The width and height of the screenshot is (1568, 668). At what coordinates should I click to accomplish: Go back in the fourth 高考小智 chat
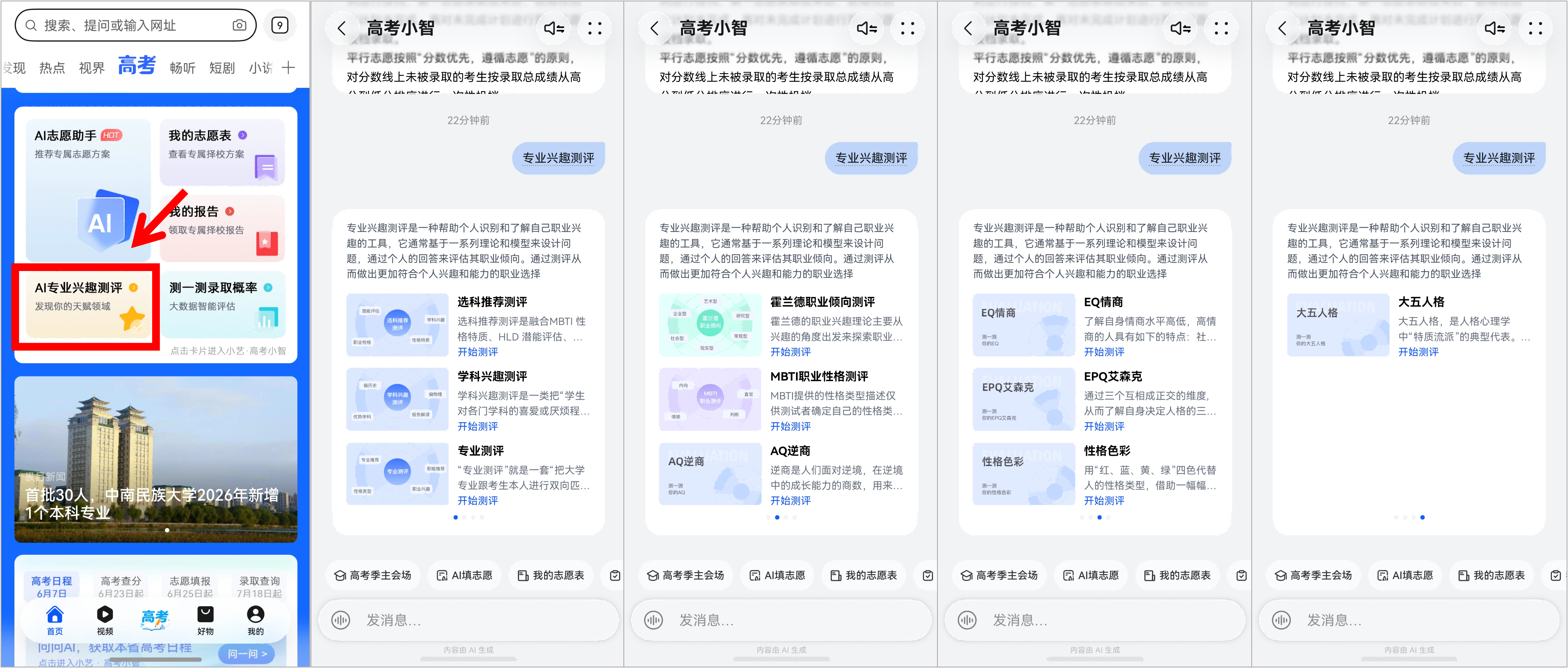[x=1282, y=28]
